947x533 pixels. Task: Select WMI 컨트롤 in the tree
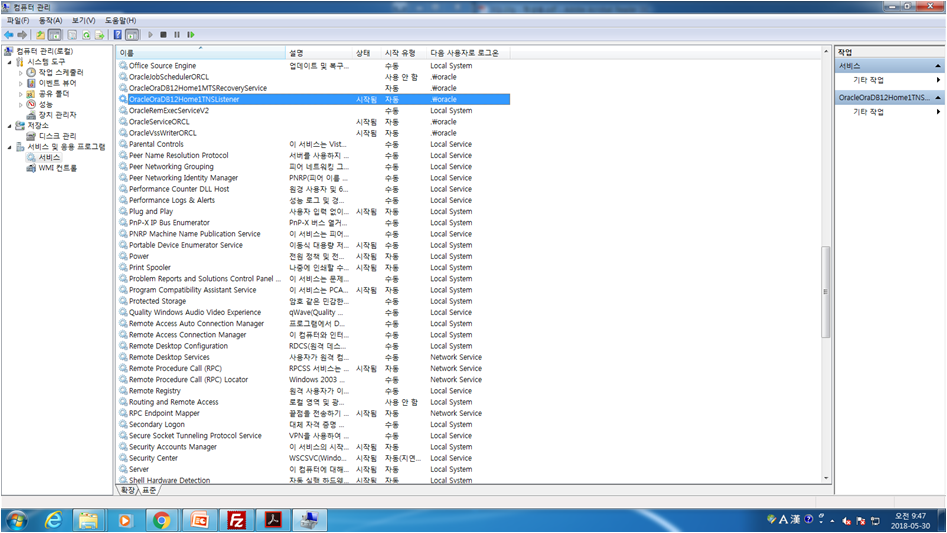coord(57,168)
